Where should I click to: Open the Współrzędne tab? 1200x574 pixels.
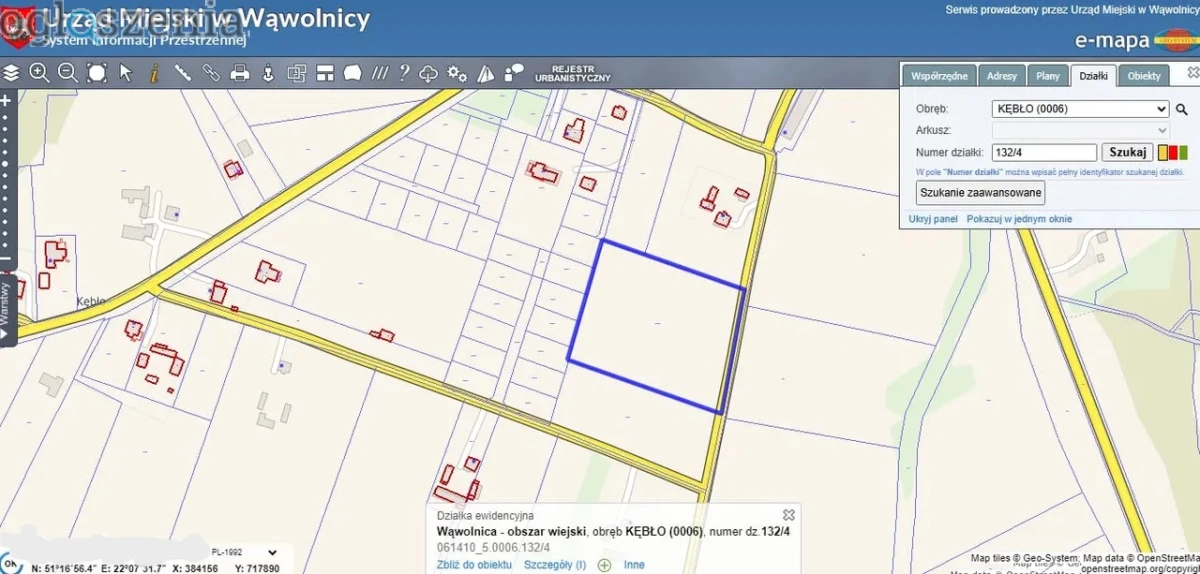pyautogui.click(x=938, y=76)
